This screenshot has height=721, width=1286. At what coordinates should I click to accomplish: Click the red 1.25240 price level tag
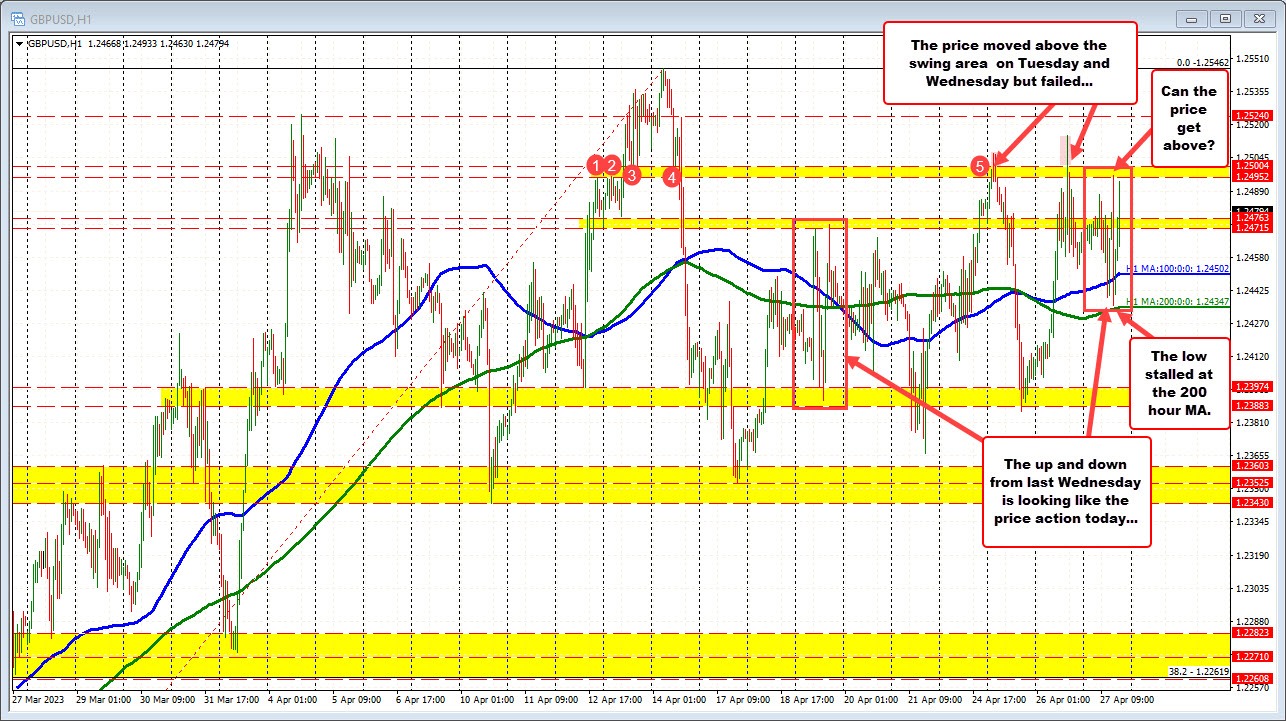tap(1254, 116)
